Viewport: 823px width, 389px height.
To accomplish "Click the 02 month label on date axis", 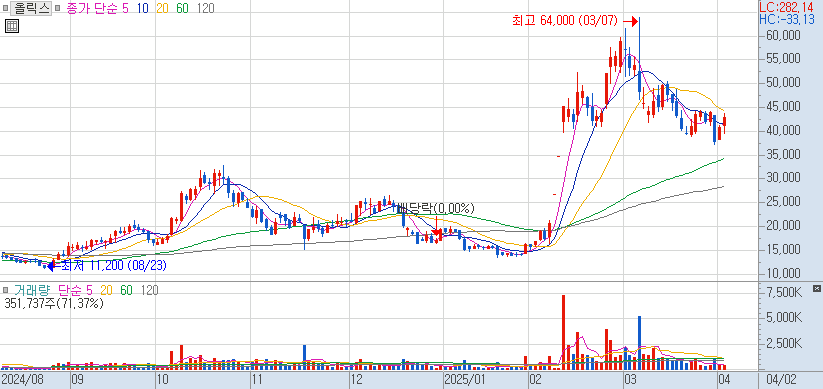I will click(535, 379).
